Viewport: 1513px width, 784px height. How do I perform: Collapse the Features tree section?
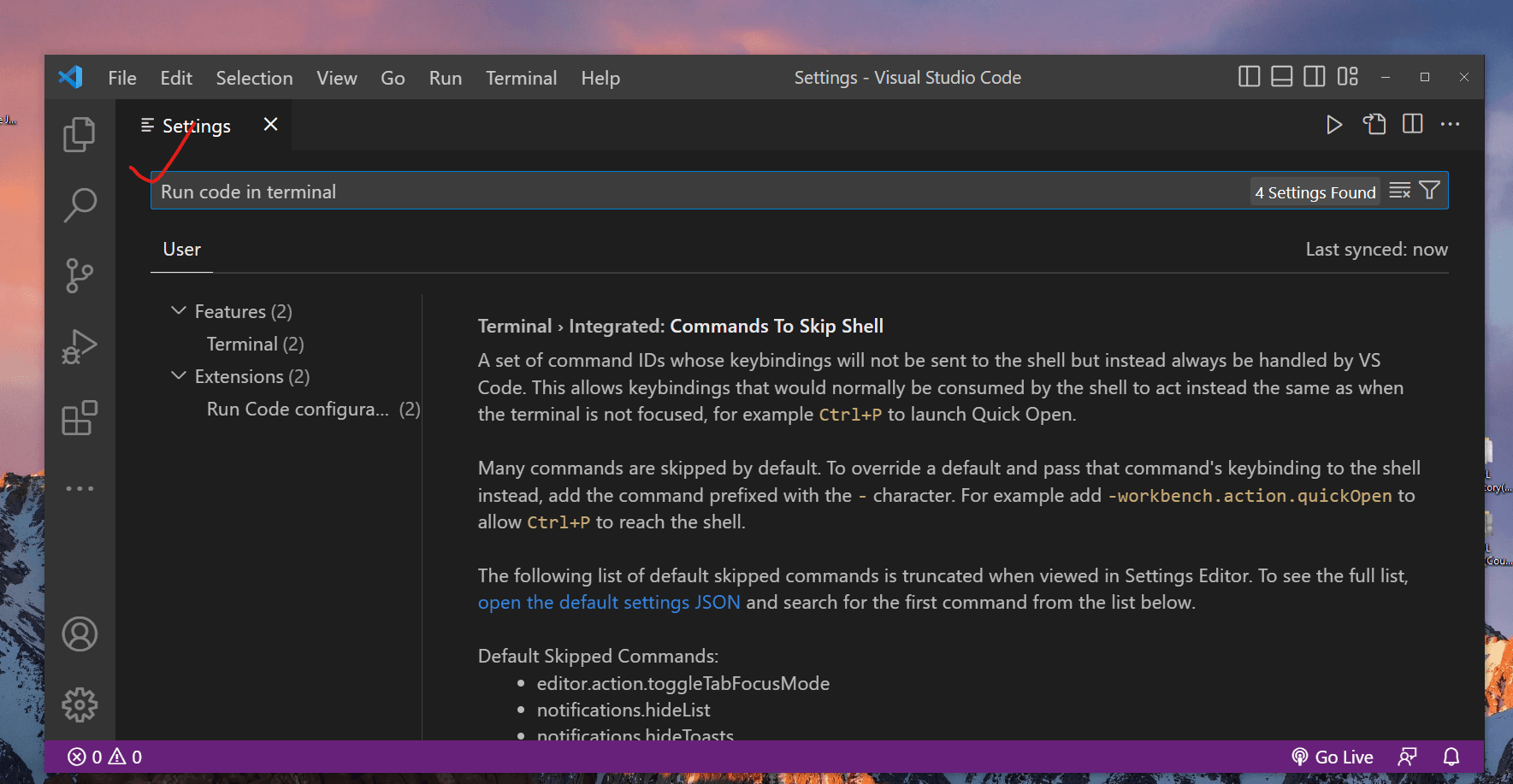(179, 311)
